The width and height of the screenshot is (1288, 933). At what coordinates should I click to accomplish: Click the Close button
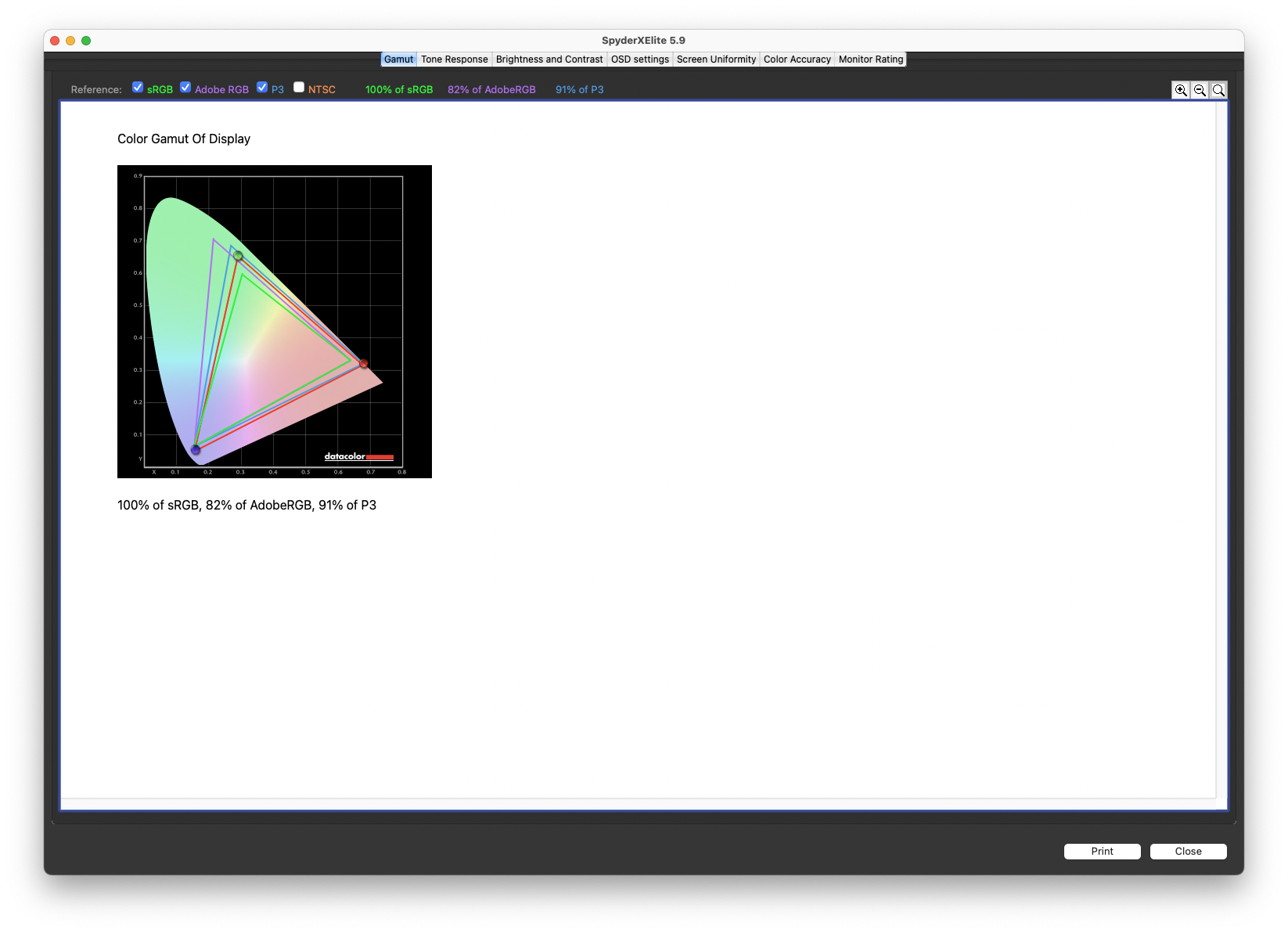pyautogui.click(x=1189, y=852)
